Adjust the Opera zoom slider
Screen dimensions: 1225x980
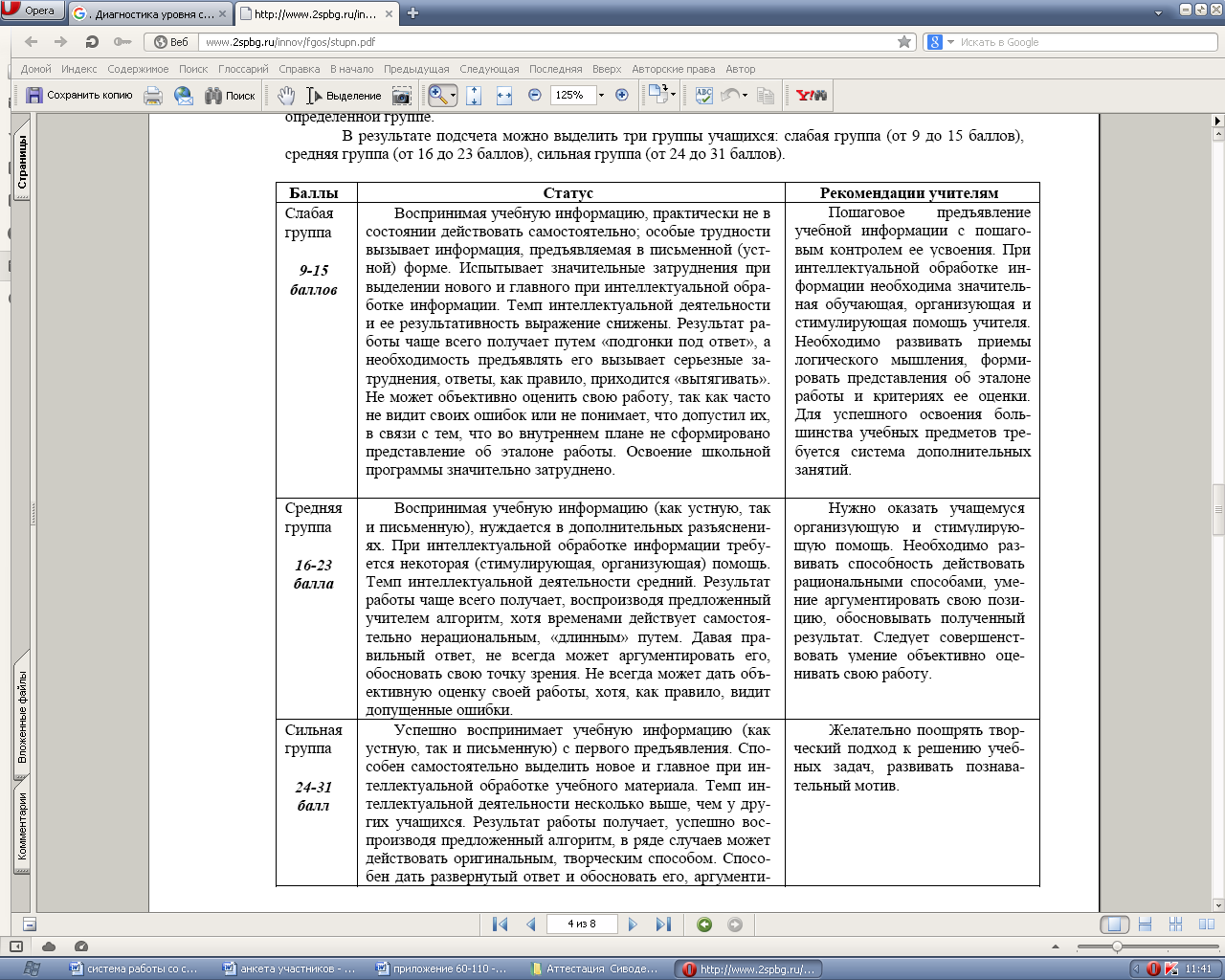[1117, 947]
